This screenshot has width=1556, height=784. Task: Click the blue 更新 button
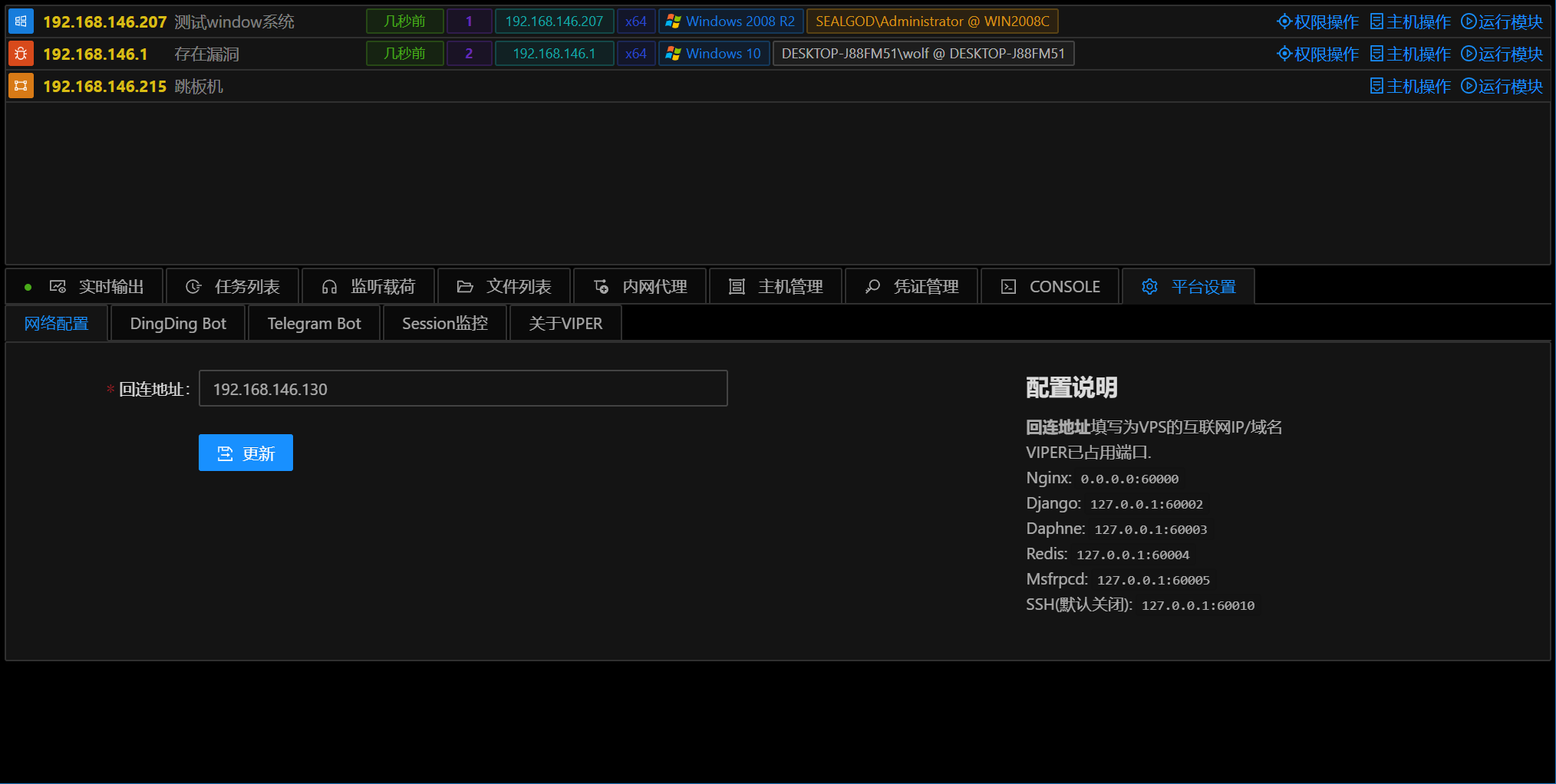(246, 453)
